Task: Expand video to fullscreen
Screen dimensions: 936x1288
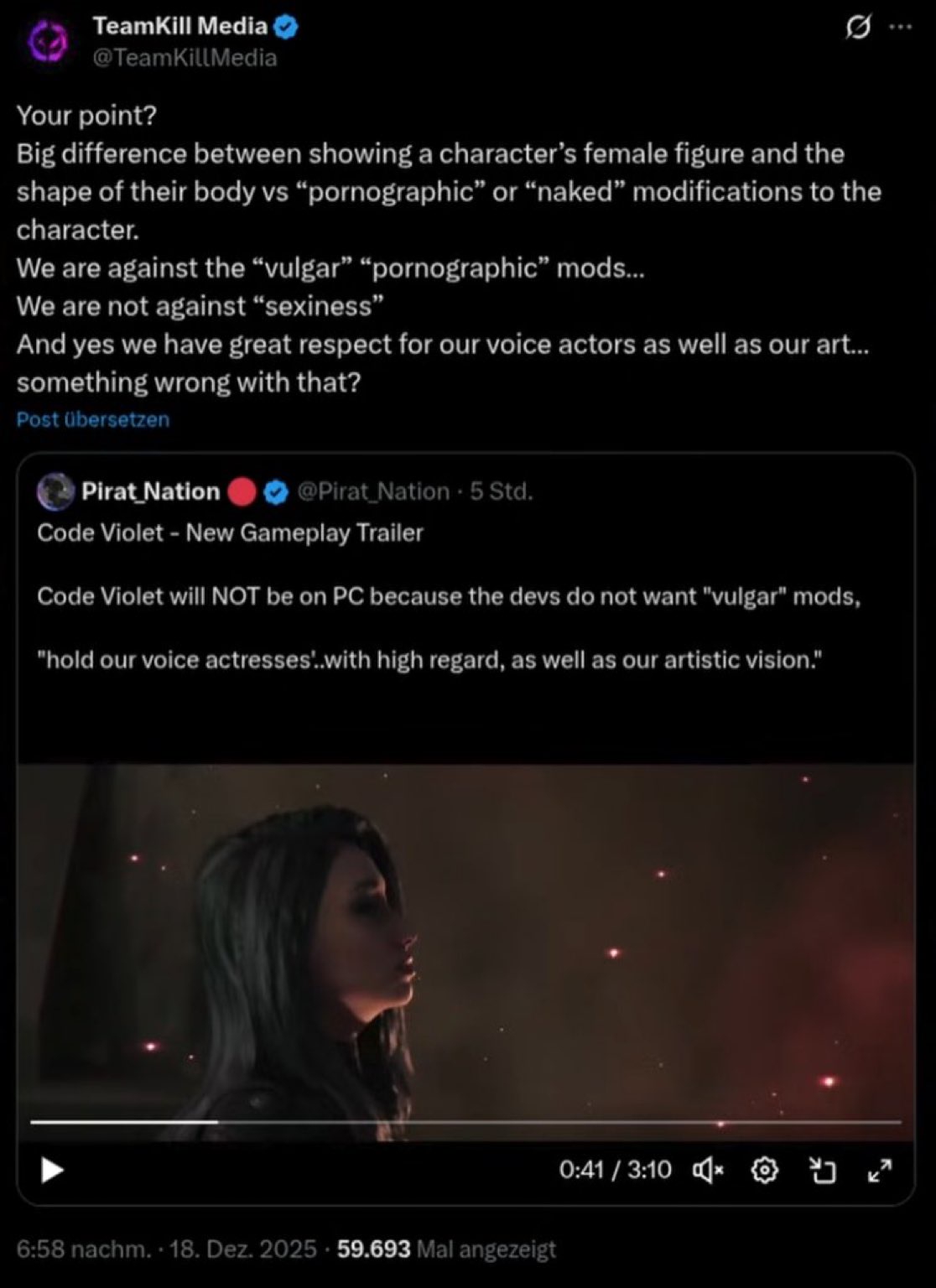Action: click(x=880, y=1170)
